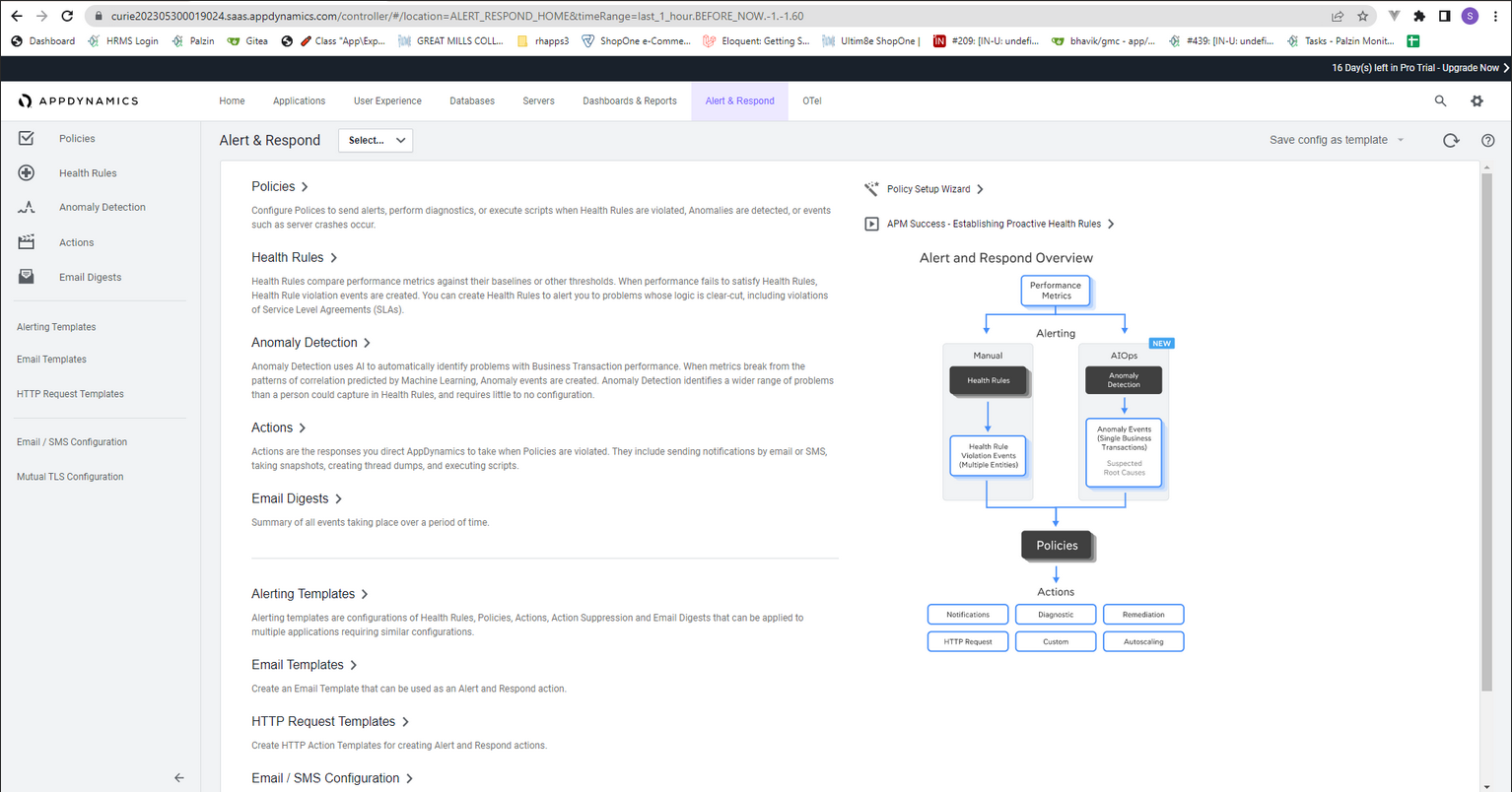1512x792 pixels.
Task: Refresh the page with the refresh icon
Action: point(1451,140)
